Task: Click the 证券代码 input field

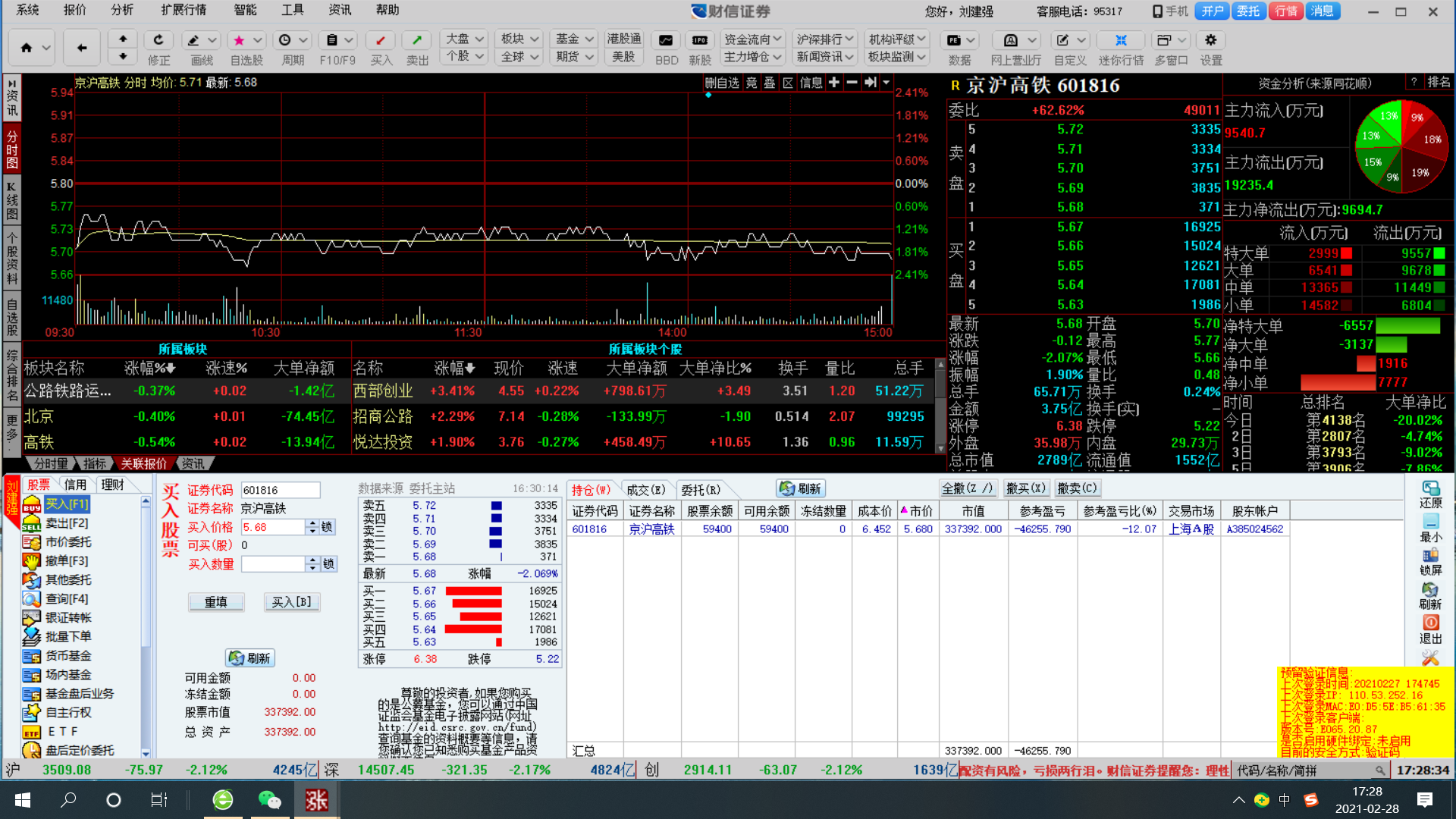Action: pos(280,491)
